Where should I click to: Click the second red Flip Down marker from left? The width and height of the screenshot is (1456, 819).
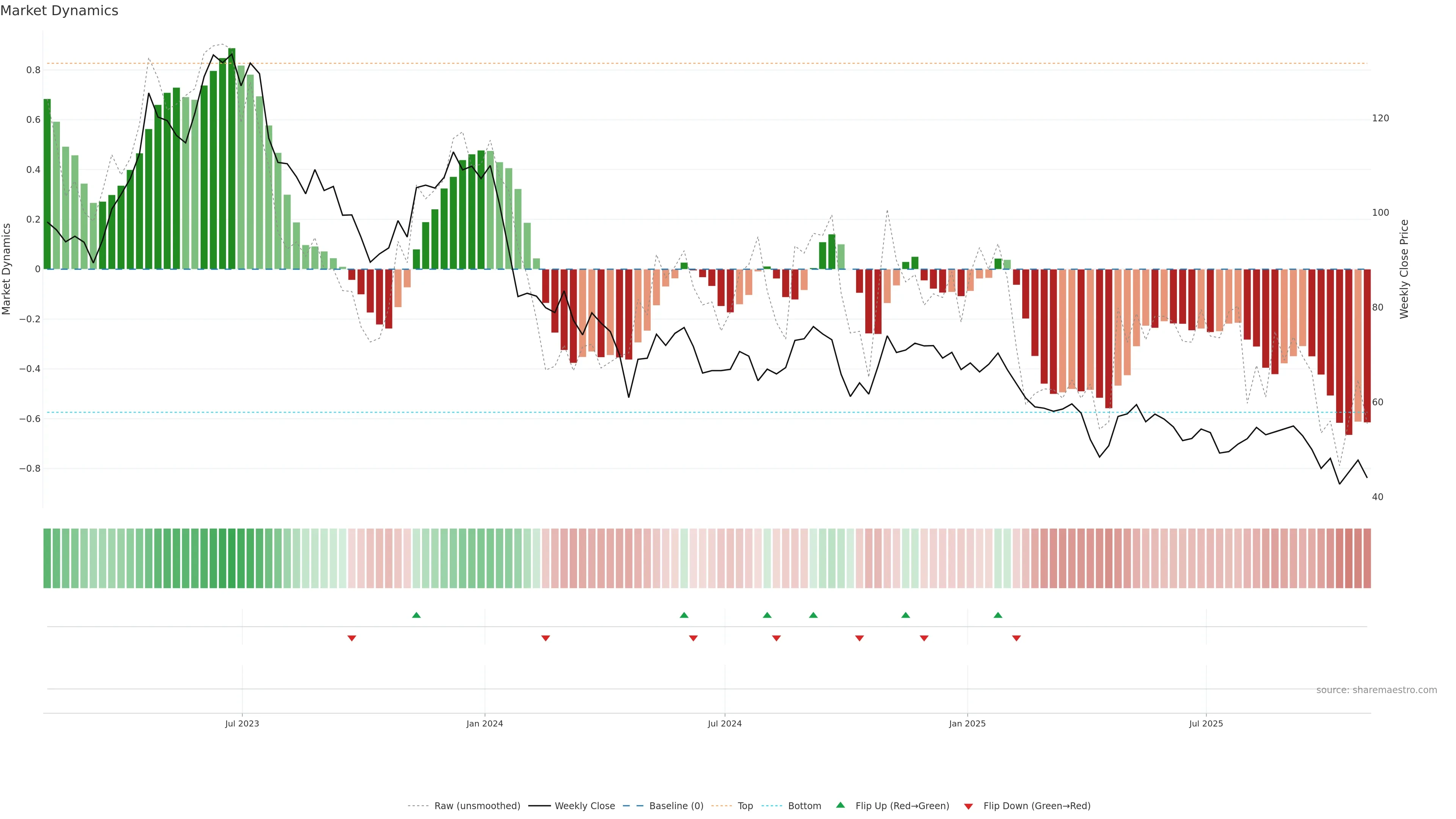tap(546, 638)
